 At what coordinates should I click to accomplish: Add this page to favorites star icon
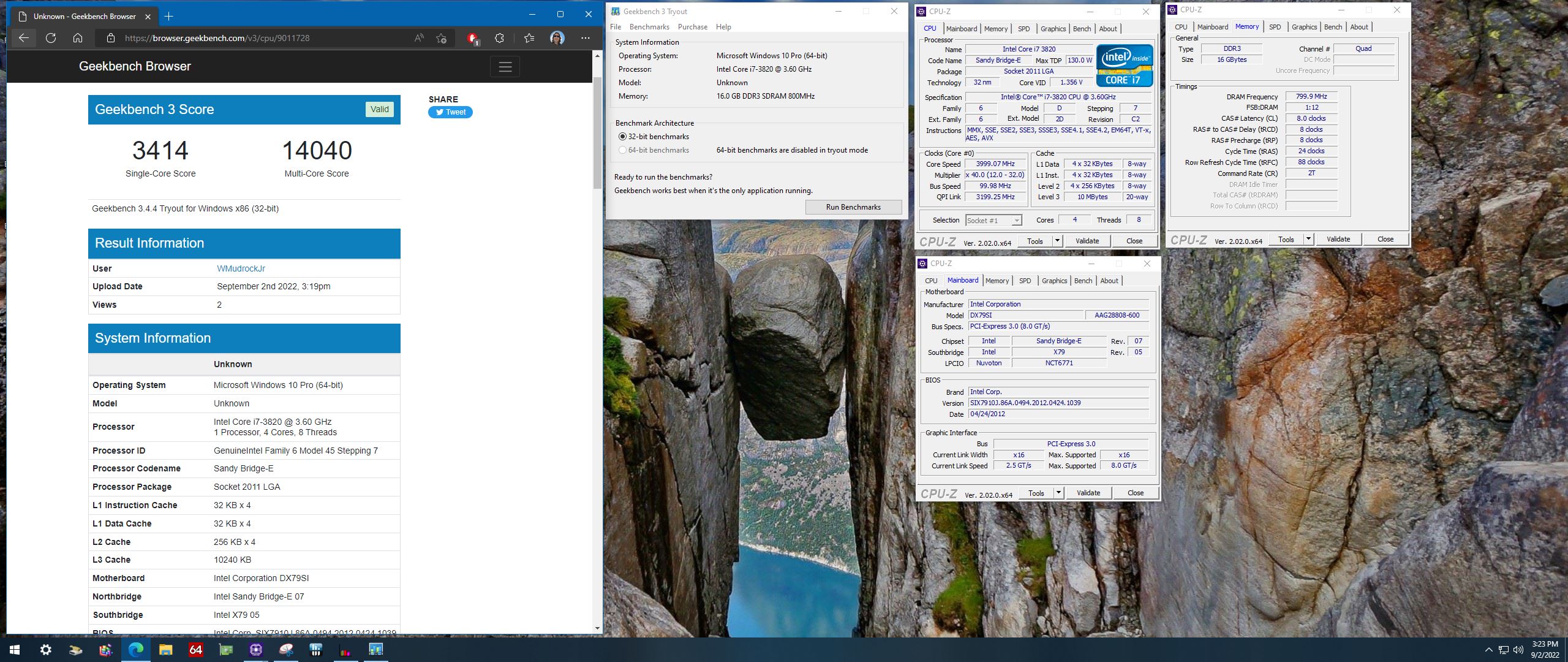click(x=441, y=38)
